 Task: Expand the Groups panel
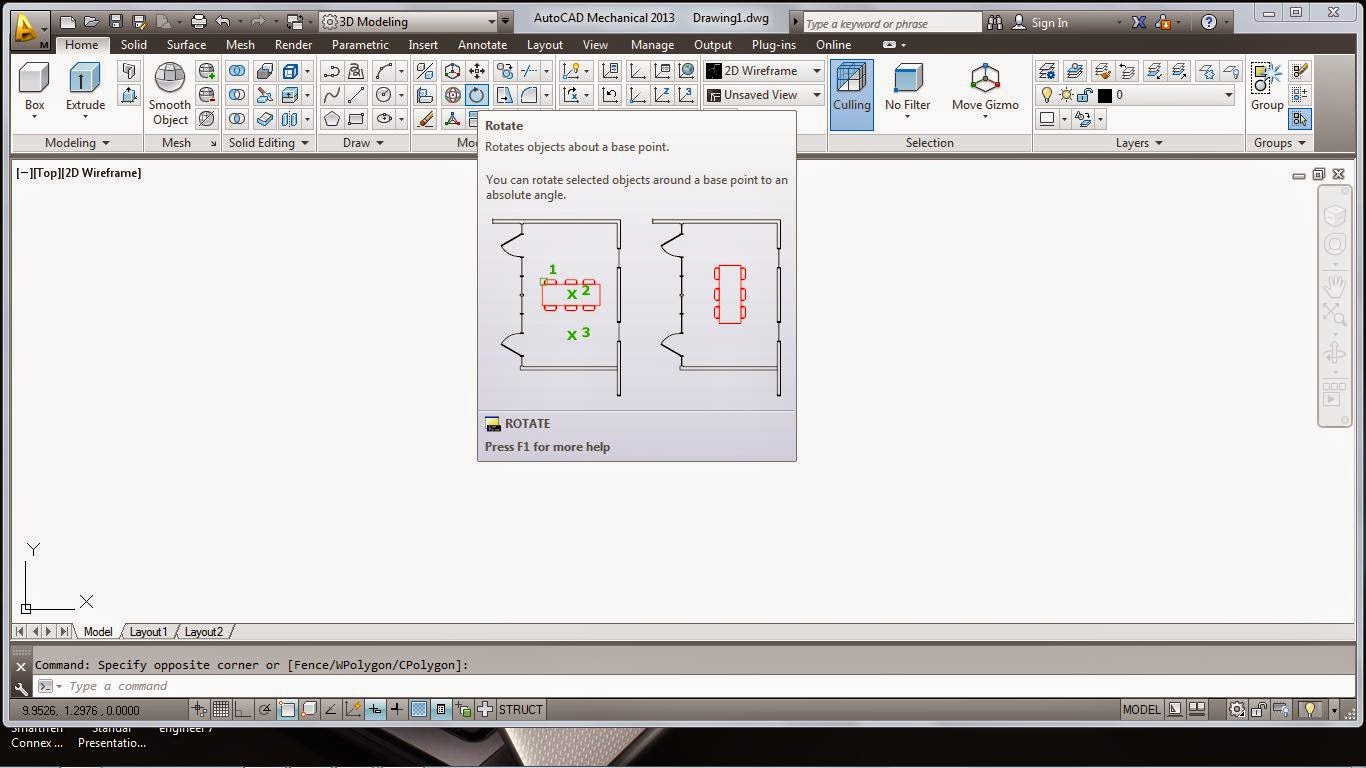pyautogui.click(x=1280, y=143)
